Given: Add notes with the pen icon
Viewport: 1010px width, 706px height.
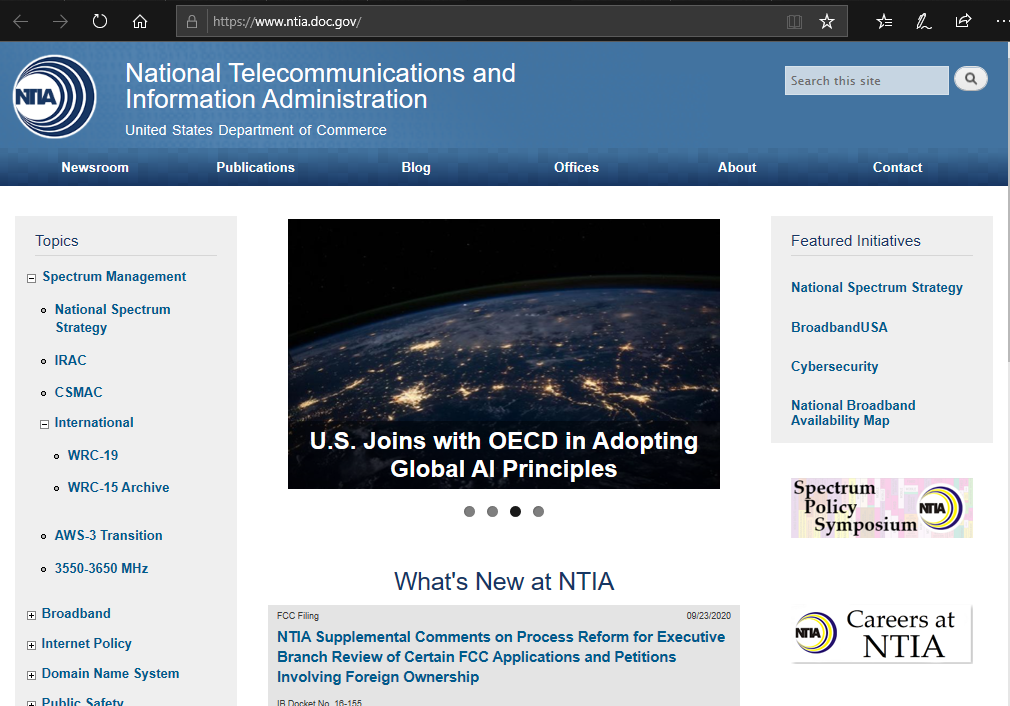Looking at the screenshot, I should [x=924, y=22].
